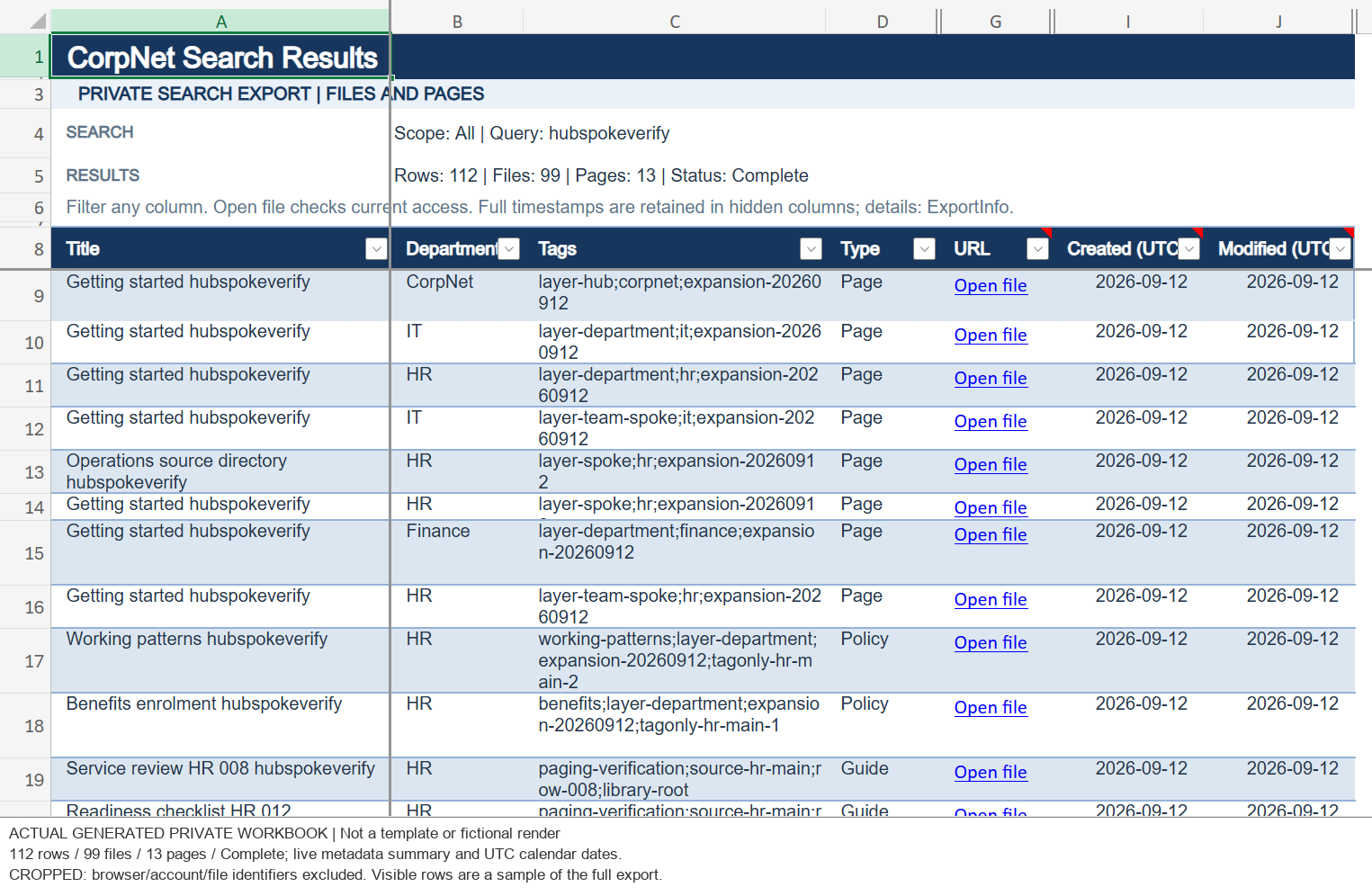Open the Modified (UTC) filter dropdown

[x=1340, y=249]
